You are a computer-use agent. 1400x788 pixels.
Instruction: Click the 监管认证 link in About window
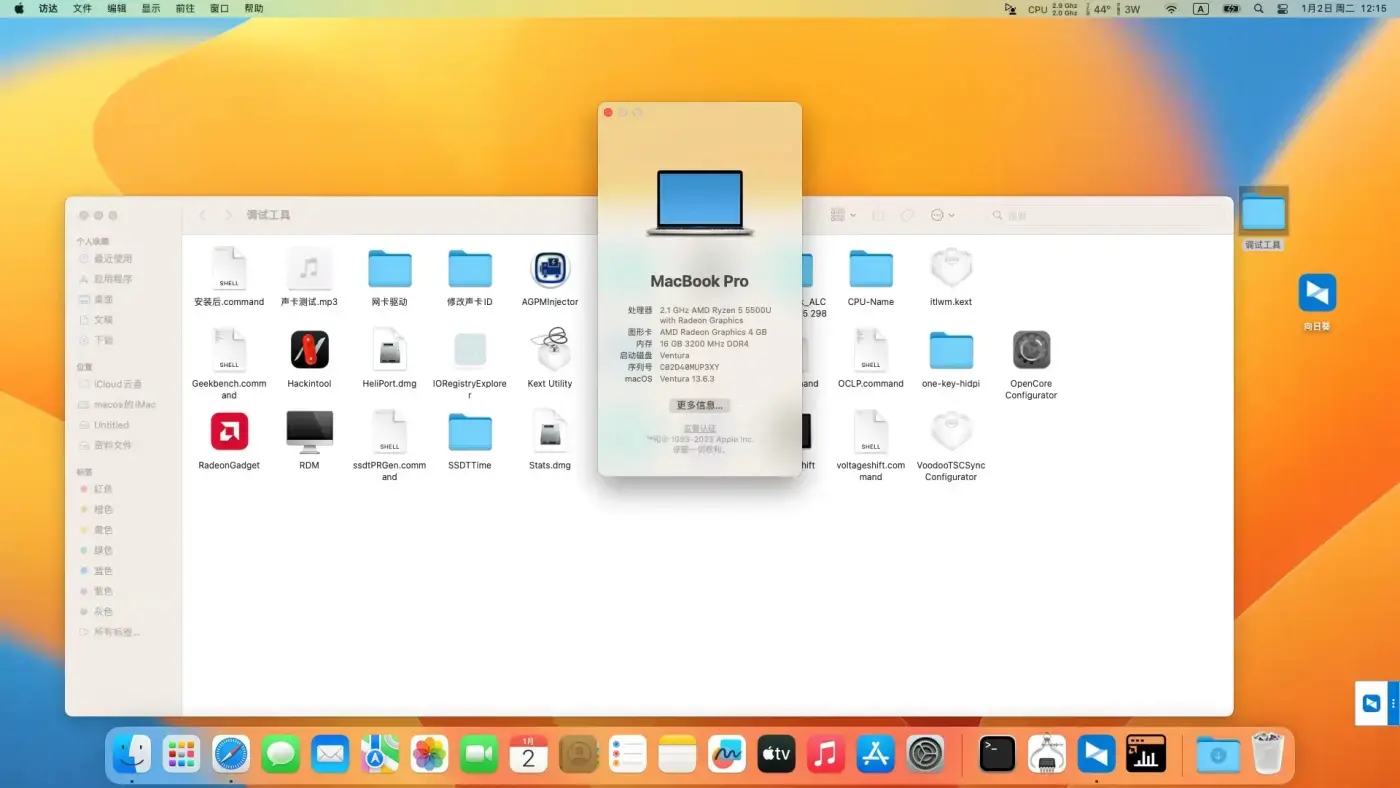click(699, 427)
